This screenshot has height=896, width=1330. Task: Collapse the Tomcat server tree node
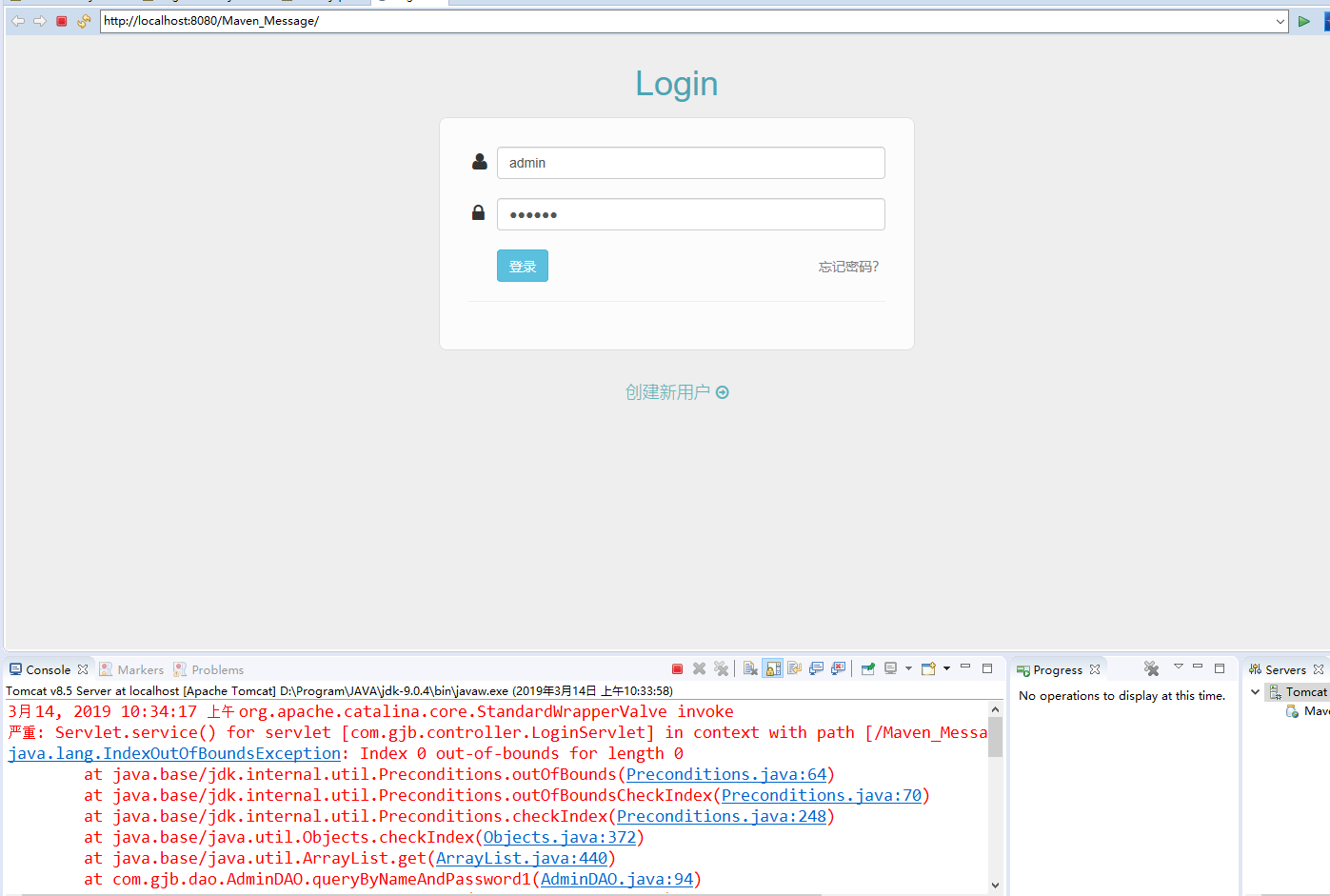click(1255, 692)
